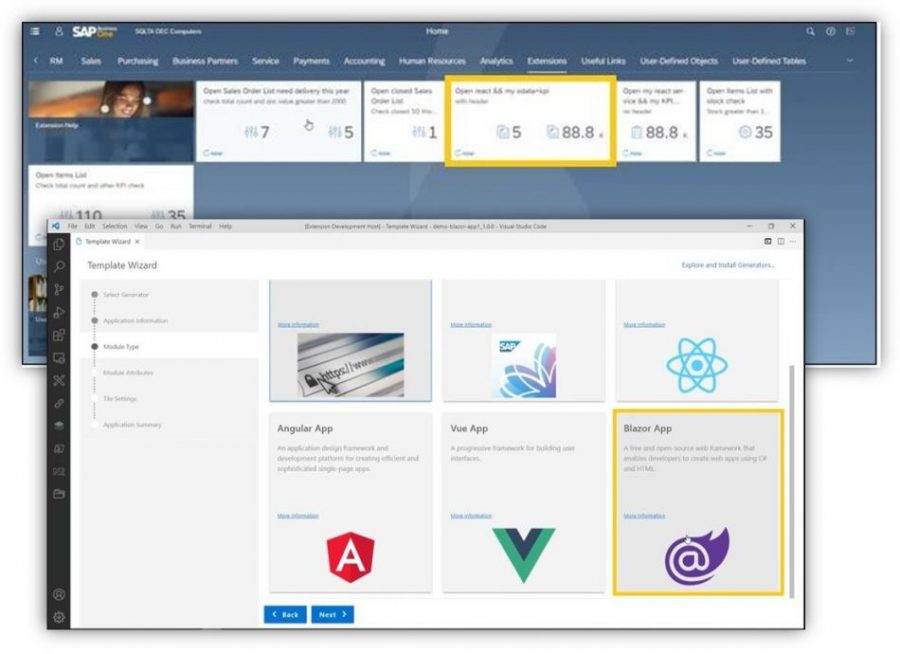
Task: Switch to User-Defined Tables tab
Action: point(769,61)
